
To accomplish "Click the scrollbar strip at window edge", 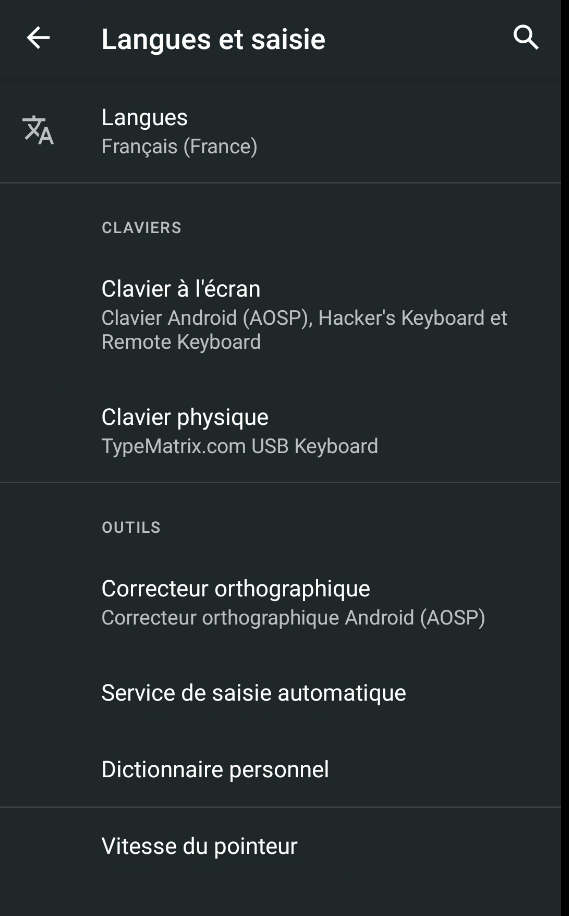I will tap(565, 458).
